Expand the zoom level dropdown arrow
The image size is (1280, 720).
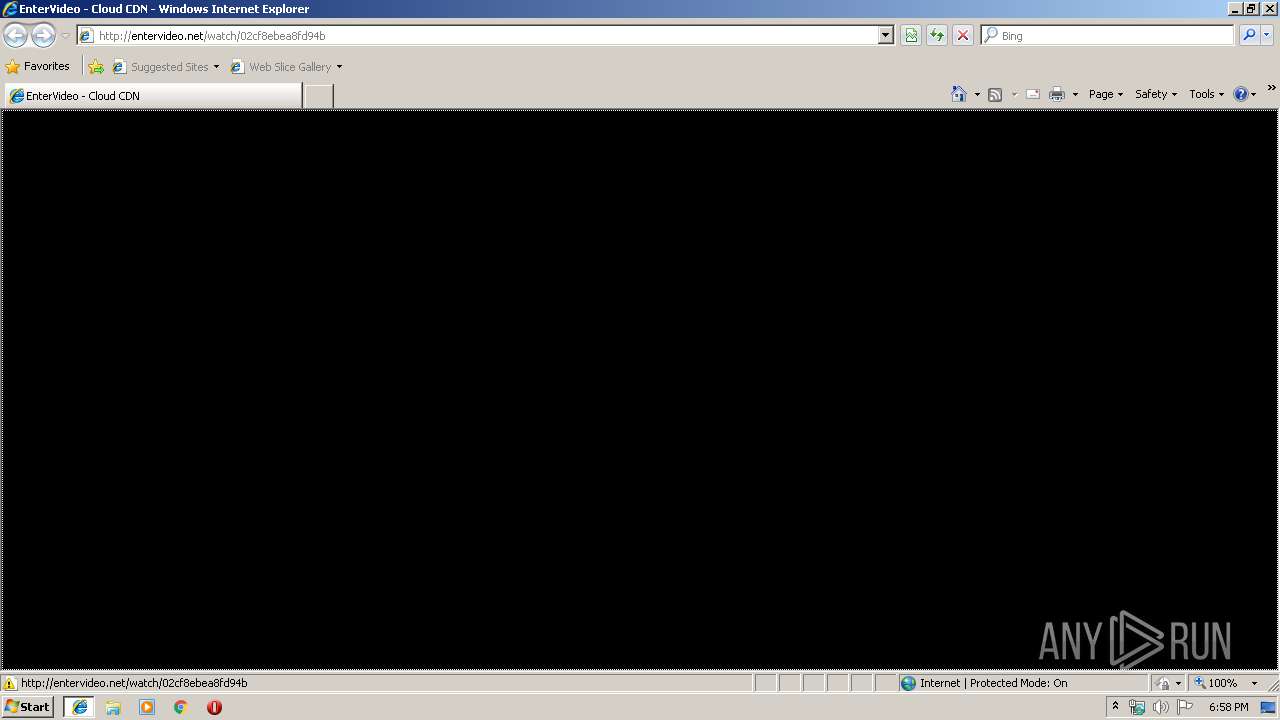pos(1254,683)
